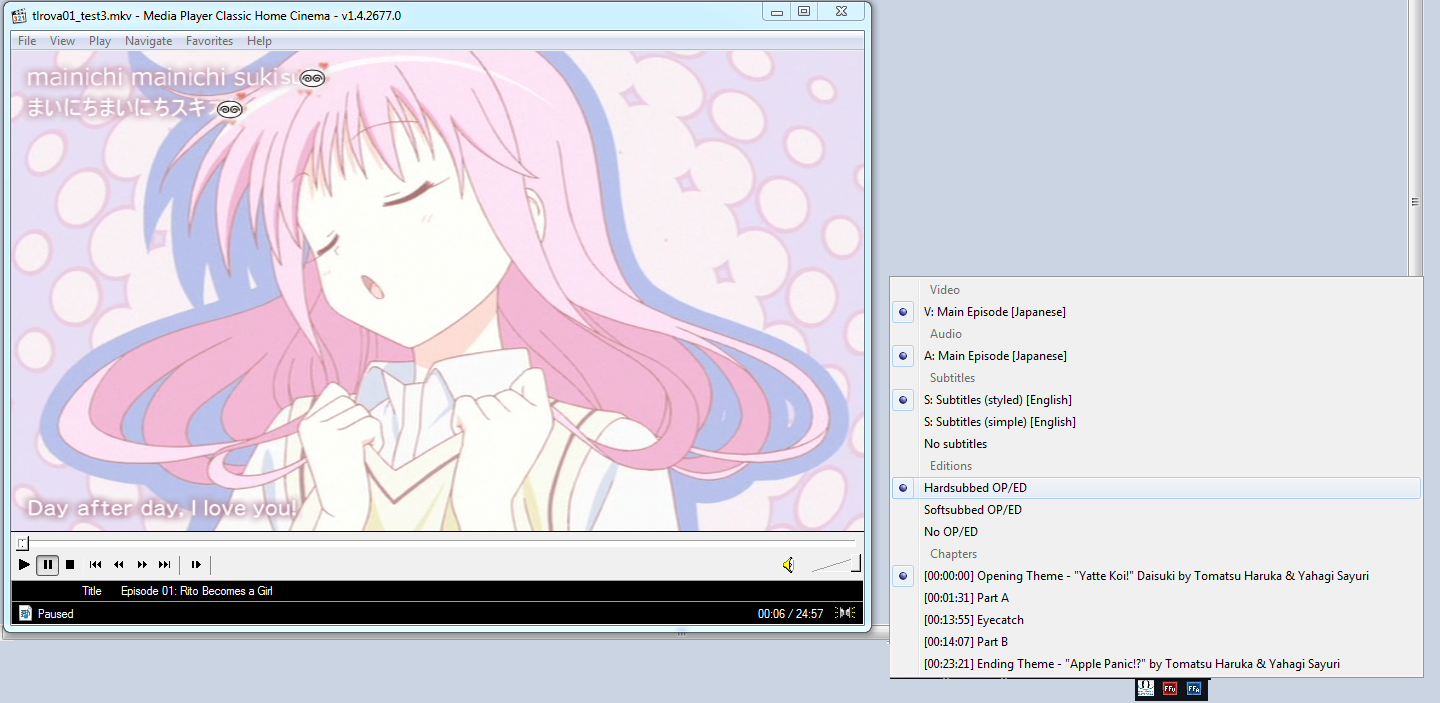This screenshot has height=703, width=1440.
Task: Skip ahead with the Next chapter button
Action: coord(165,565)
